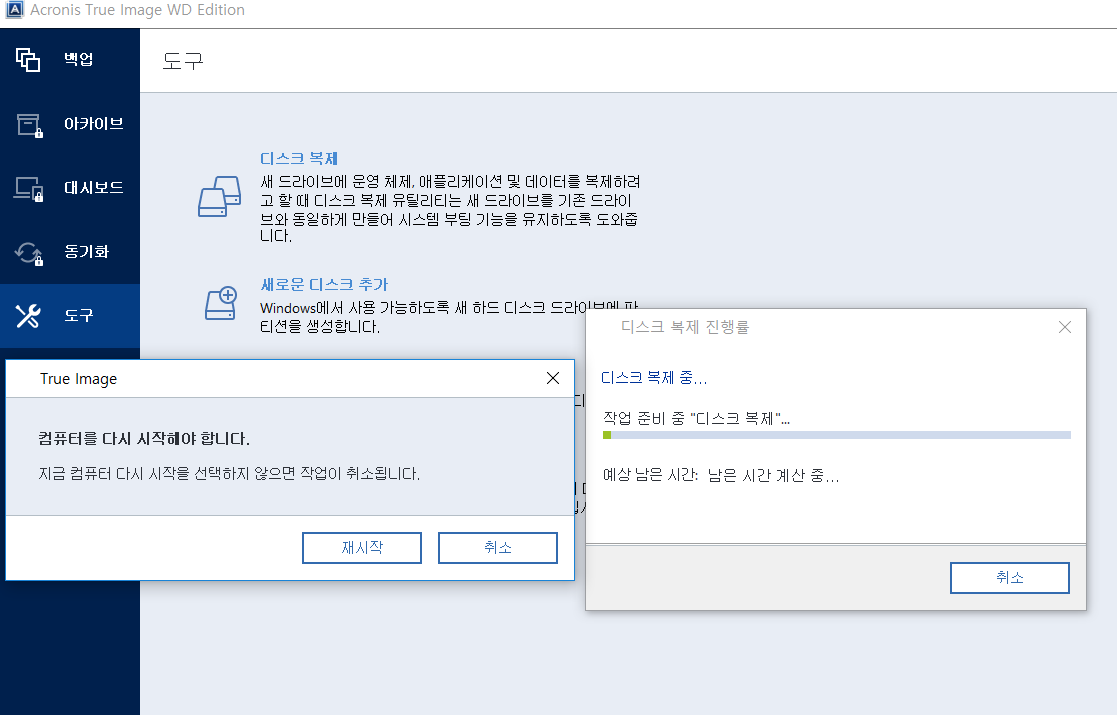Click the Acronis app logo in title bar
The height and width of the screenshot is (715, 1117).
click(14, 10)
